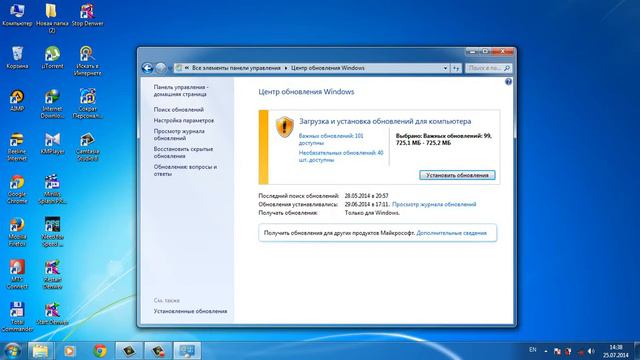This screenshot has height=360, width=640.
Task: Switch to the Windows Update taskbar window
Action: 187,351
